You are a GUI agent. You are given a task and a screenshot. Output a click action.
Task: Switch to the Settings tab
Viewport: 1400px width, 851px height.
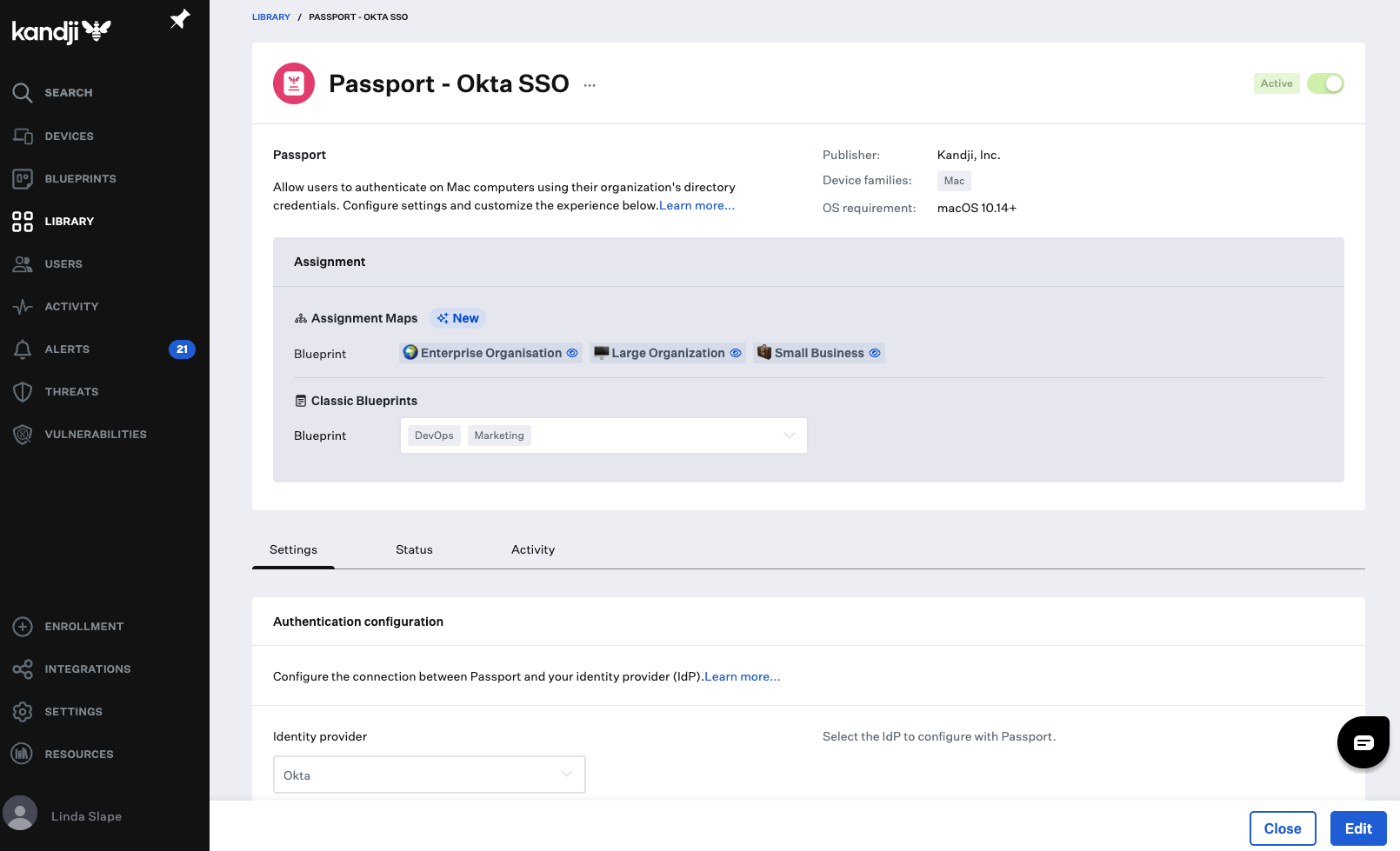click(294, 550)
